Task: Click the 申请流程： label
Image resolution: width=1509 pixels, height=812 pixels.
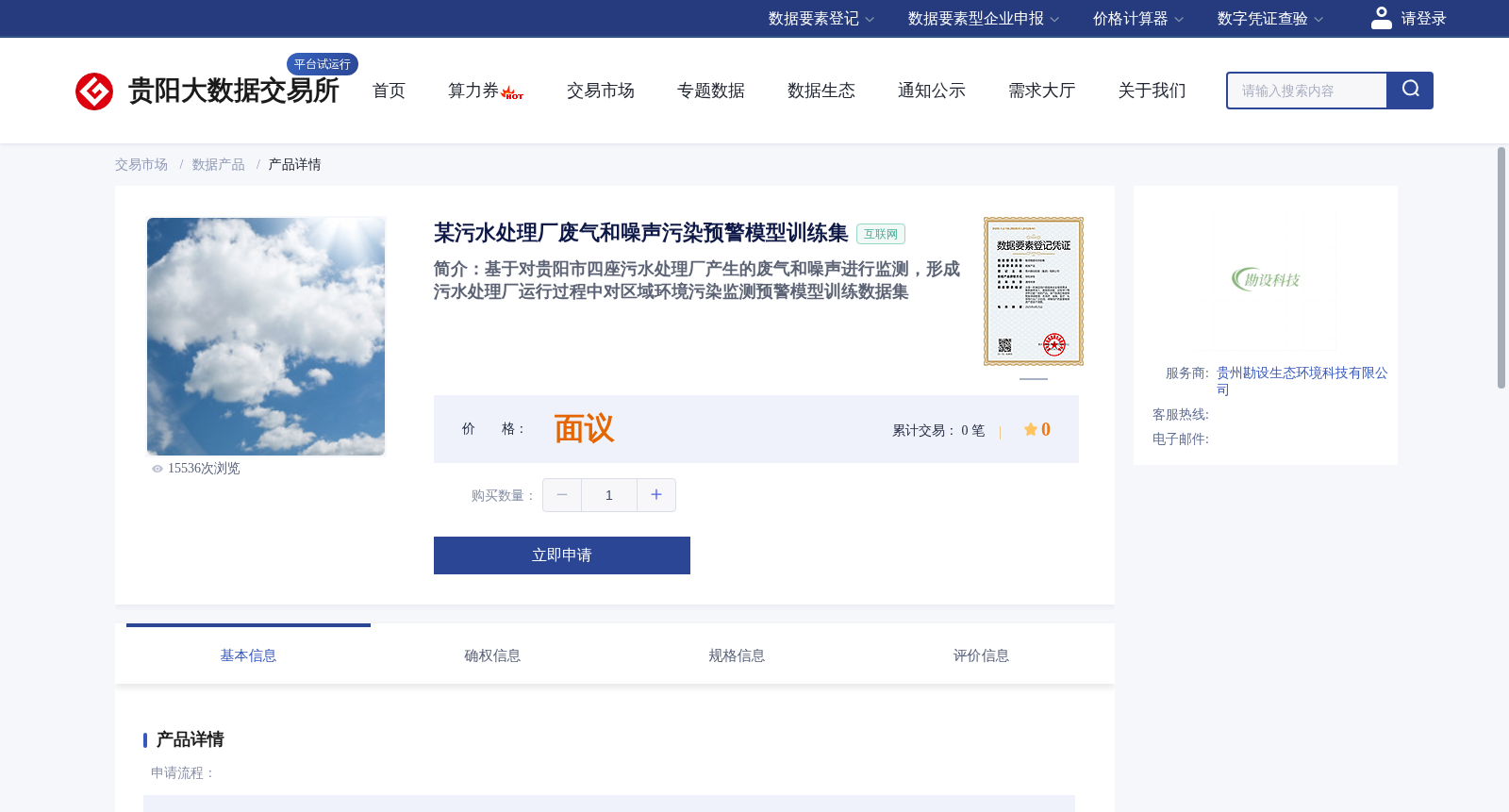Action: 183,773
